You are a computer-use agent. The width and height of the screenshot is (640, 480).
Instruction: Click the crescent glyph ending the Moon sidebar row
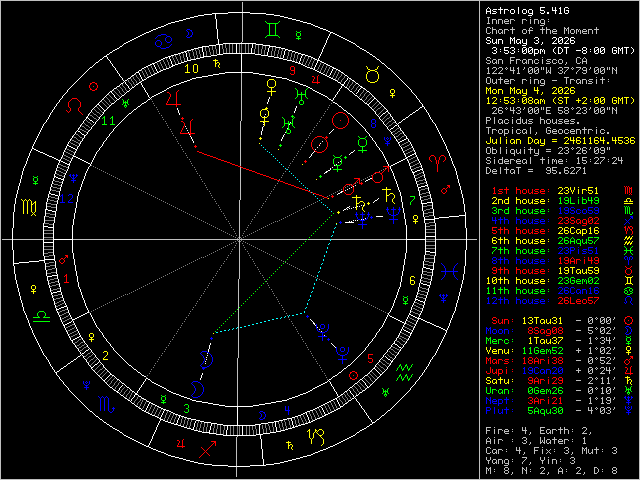(629, 331)
